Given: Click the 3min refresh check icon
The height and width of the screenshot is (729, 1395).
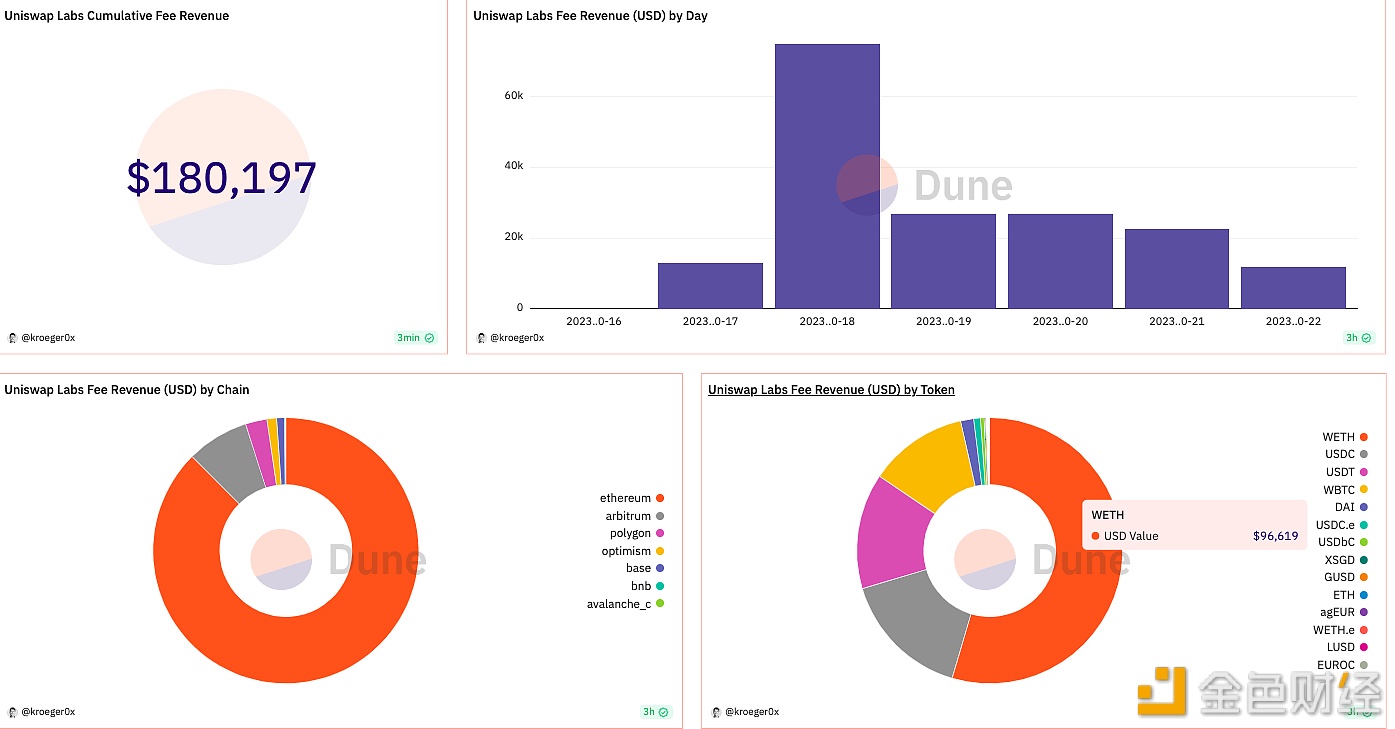Looking at the screenshot, I should [430, 338].
